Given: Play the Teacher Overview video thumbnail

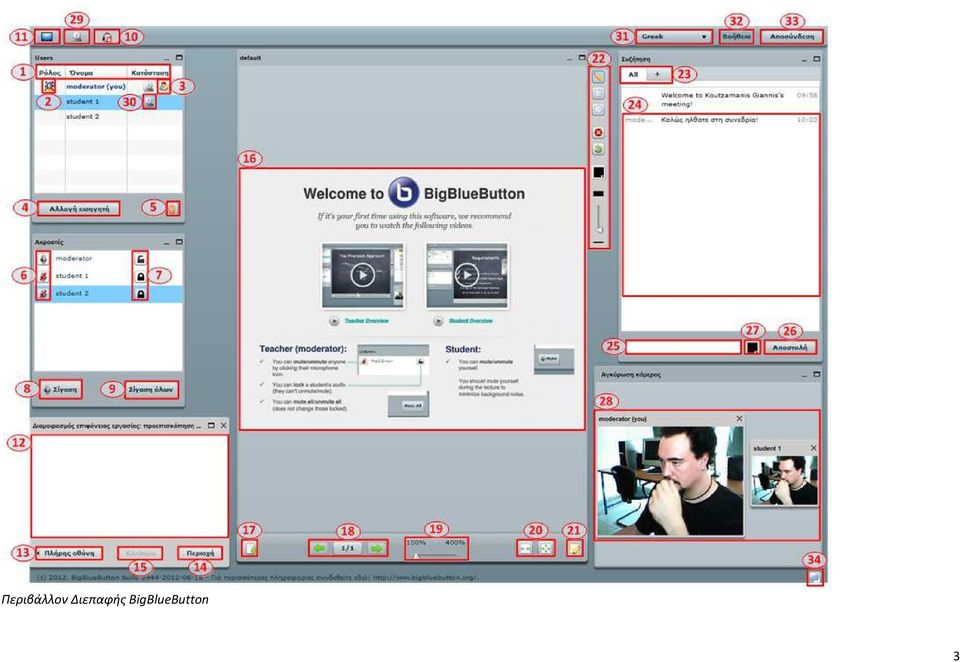Looking at the screenshot, I should (x=362, y=276).
